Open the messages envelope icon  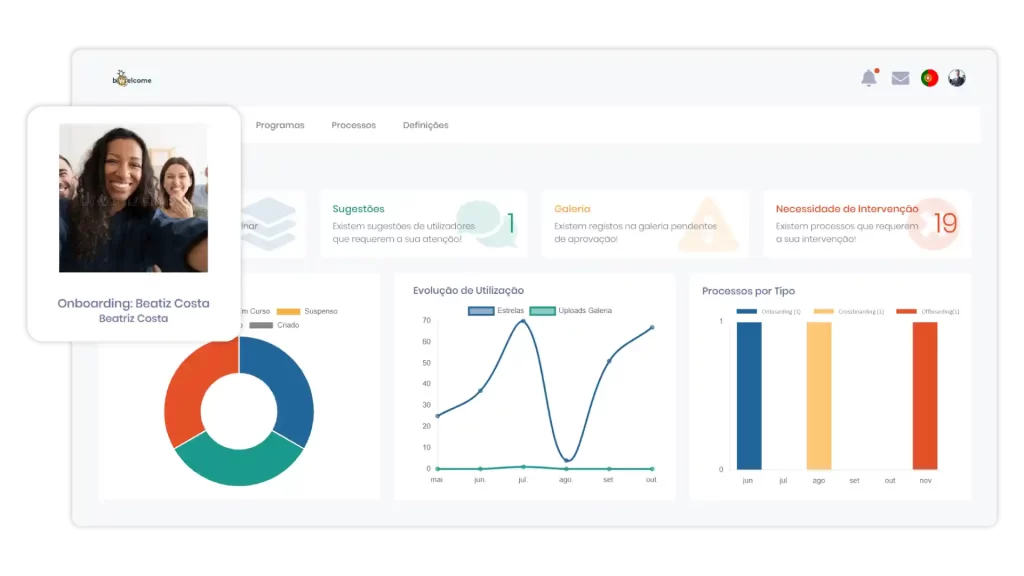(x=900, y=78)
